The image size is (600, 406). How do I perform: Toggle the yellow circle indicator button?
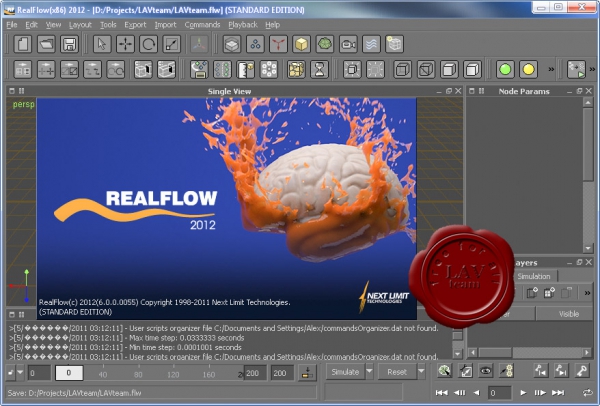(x=528, y=70)
